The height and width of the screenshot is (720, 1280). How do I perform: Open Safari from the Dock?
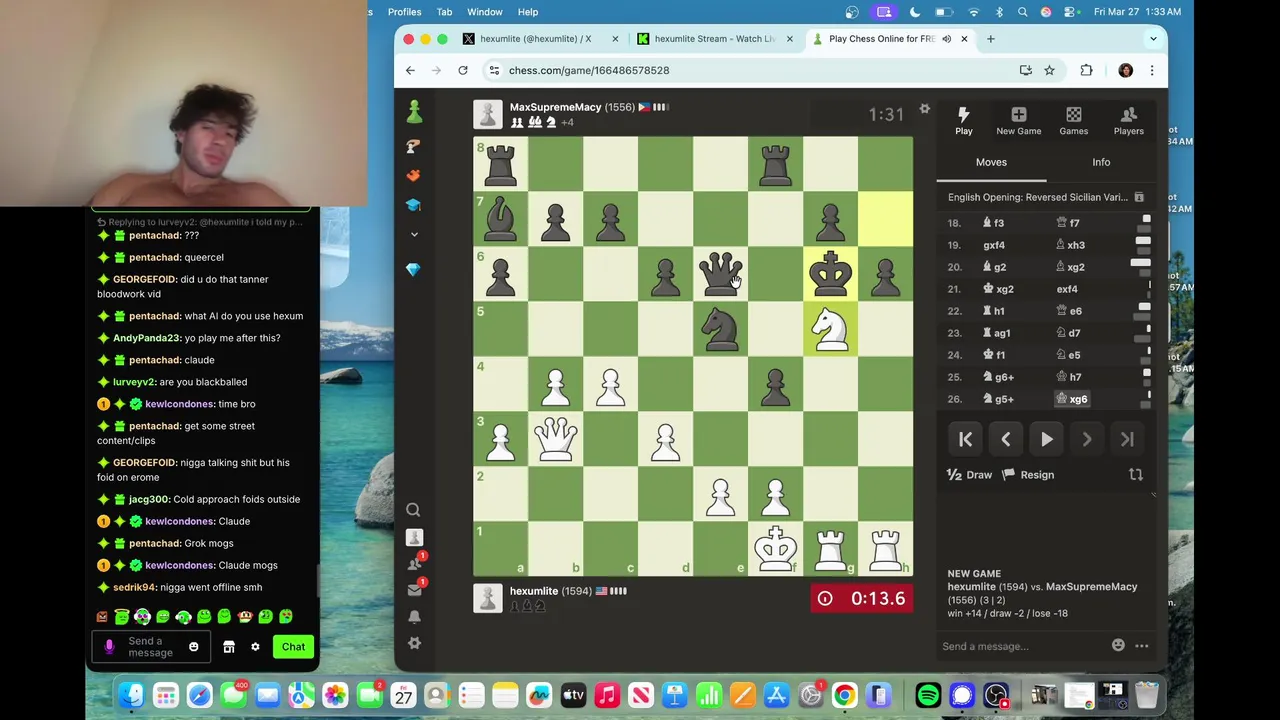click(199, 695)
